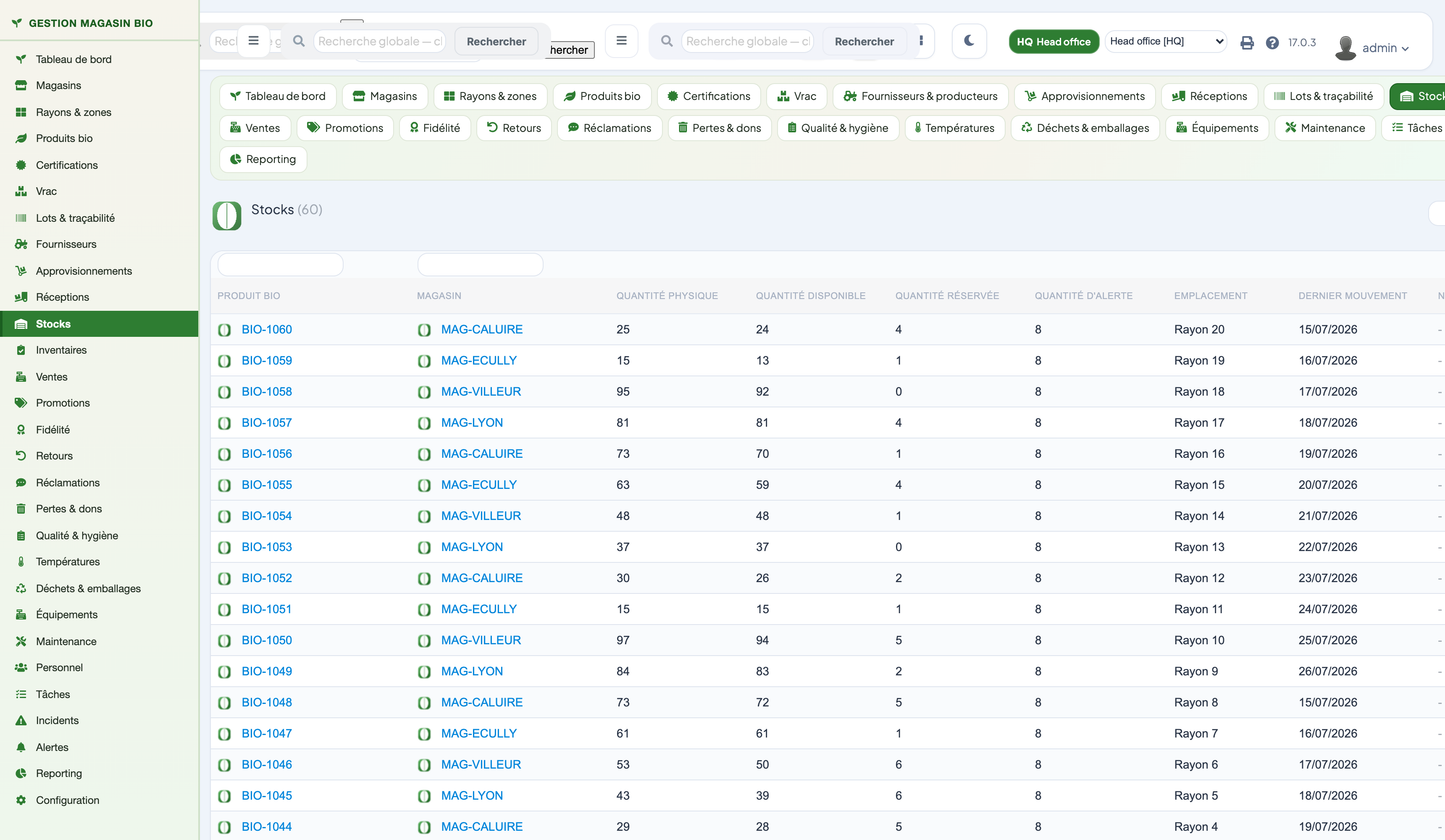Select the Rayon 13 cell in BIO-1053 row
The image size is (1445, 840).
click(1199, 547)
